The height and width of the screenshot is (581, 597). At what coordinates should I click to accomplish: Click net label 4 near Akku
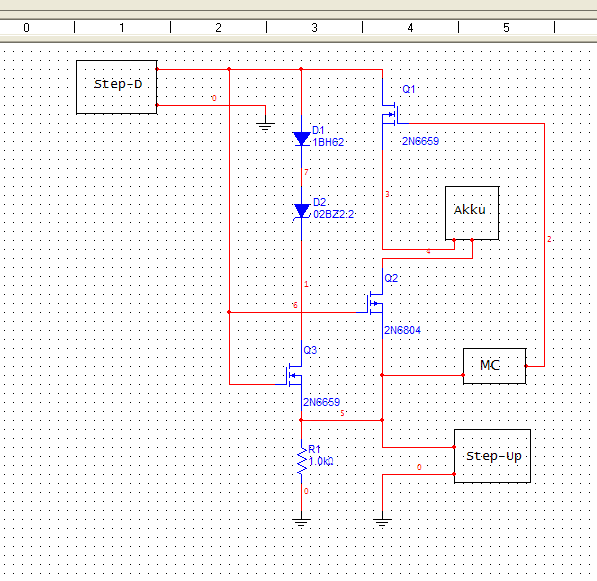click(x=428, y=251)
